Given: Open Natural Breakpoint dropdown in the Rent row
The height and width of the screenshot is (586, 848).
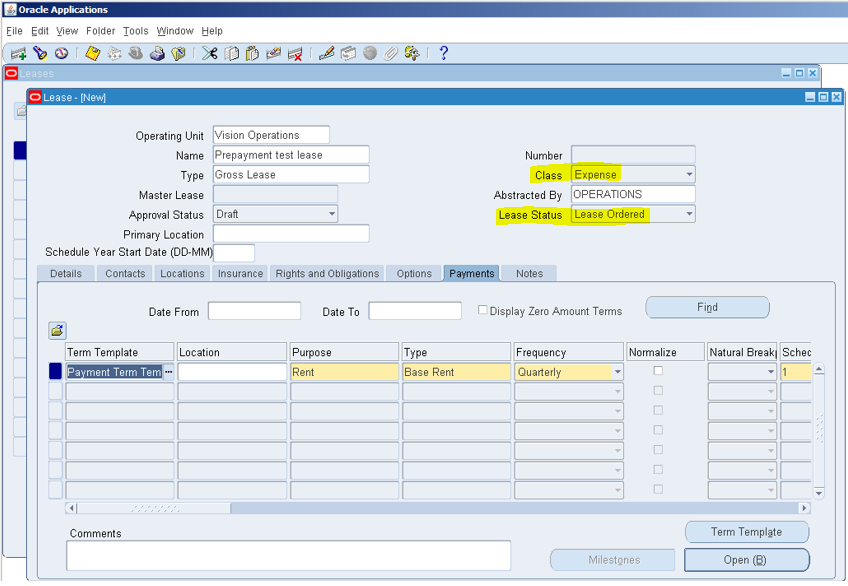Looking at the screenshot, I should 771,372.
